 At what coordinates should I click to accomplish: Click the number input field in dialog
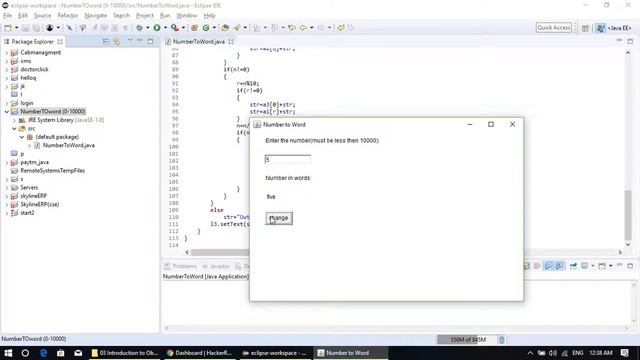click(x=288, y=160)
